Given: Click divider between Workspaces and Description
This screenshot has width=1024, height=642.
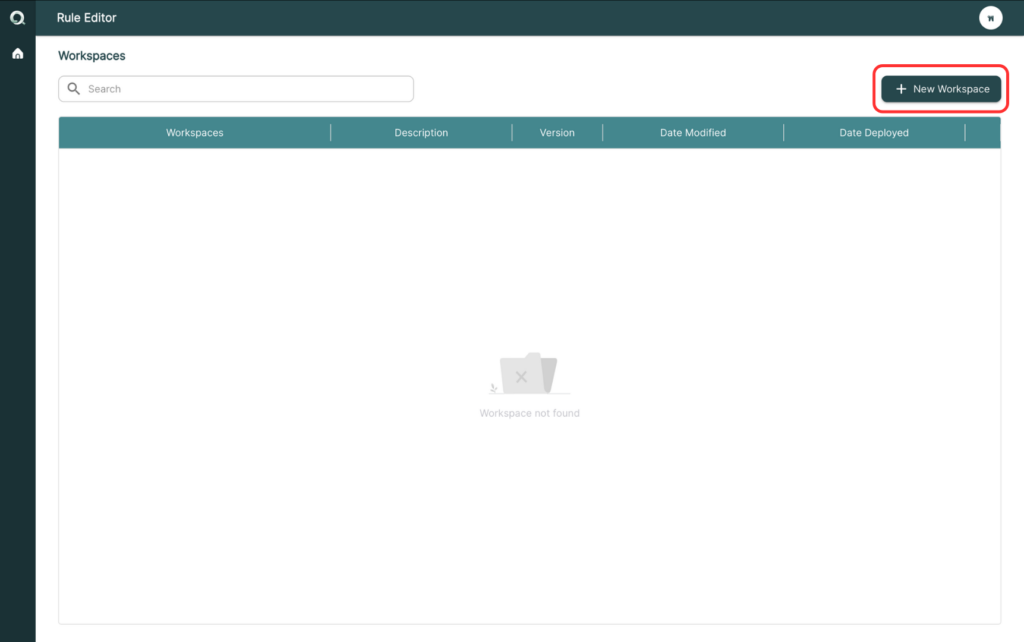Looking at the screenshot, I should pos(330,133).
